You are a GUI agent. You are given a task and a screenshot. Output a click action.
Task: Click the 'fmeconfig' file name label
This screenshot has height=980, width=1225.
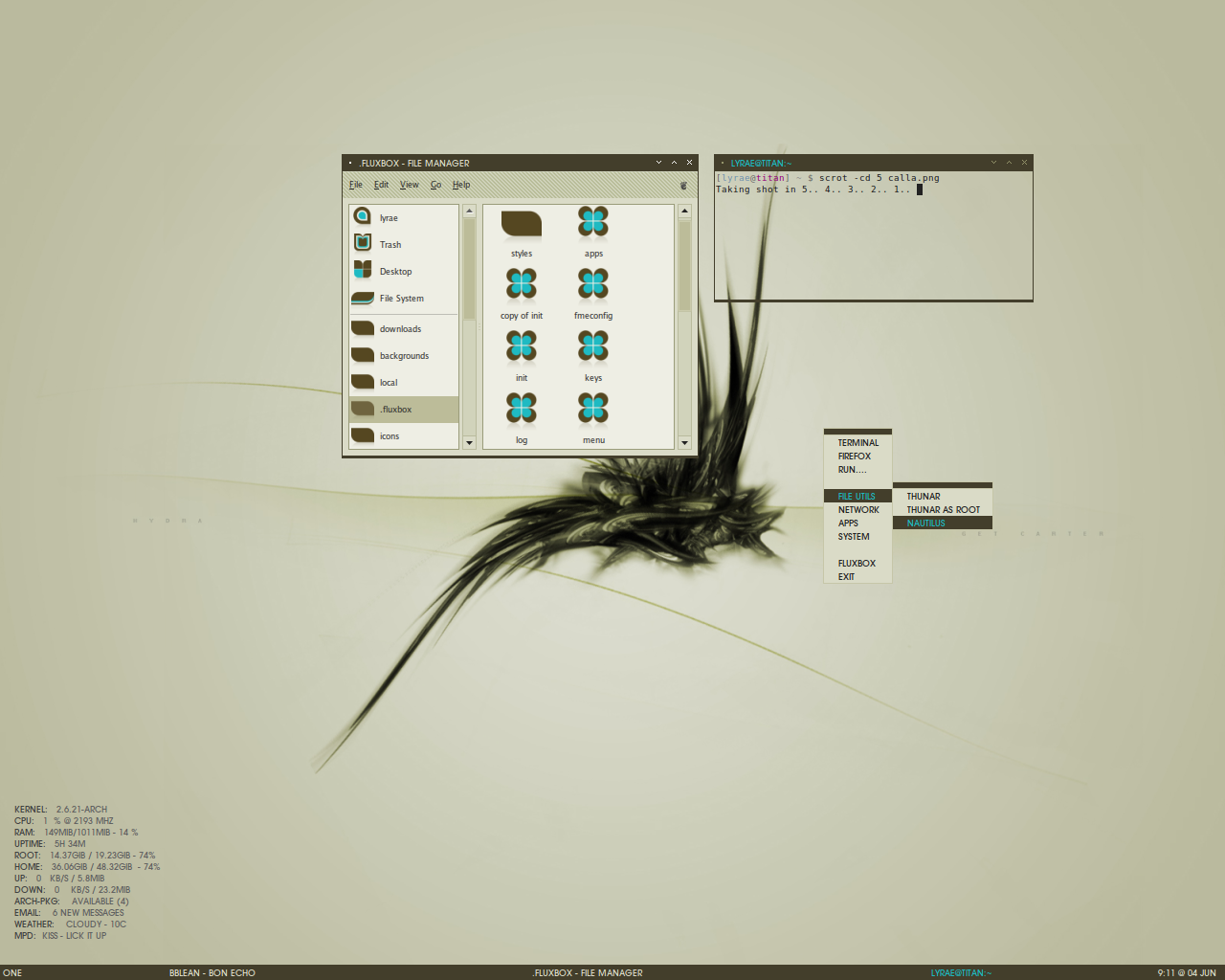pos(593,316)
